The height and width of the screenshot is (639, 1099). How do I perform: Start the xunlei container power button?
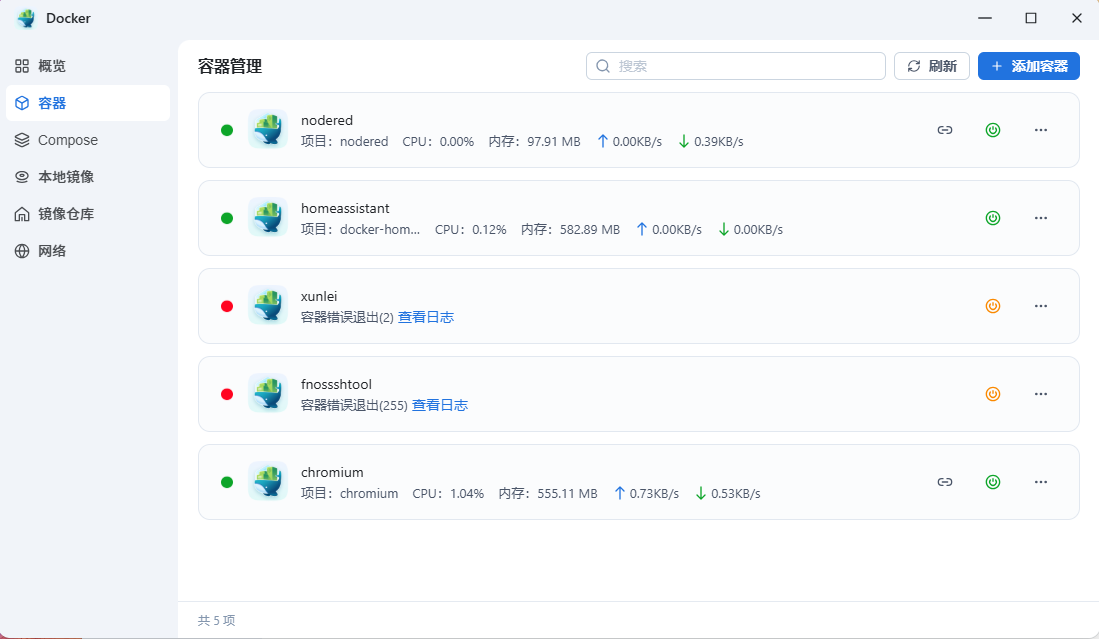click(992, 305)
